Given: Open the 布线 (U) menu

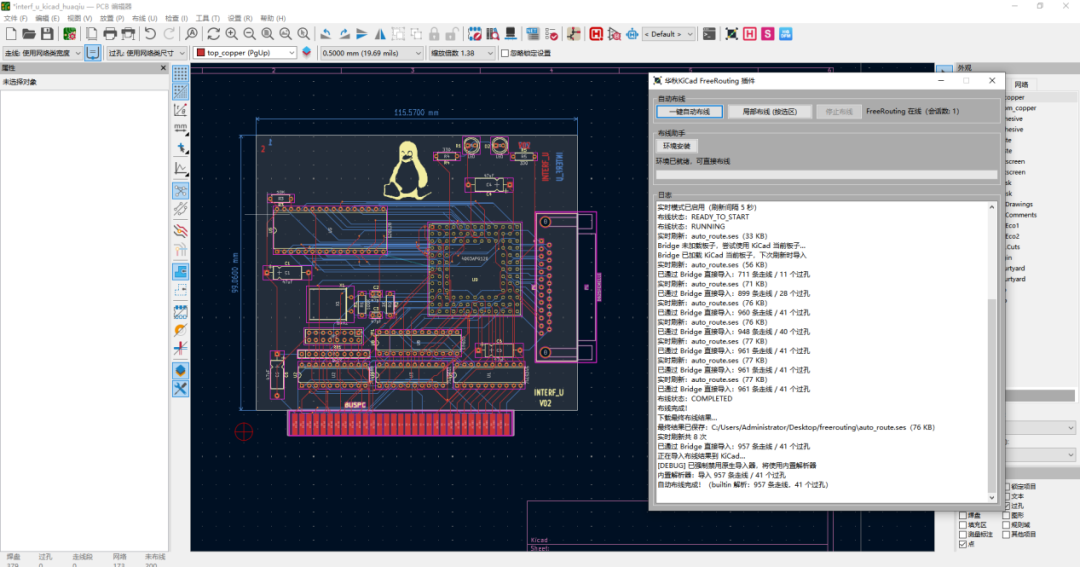Looking at the screenshot, I should [x=144, y=19].
